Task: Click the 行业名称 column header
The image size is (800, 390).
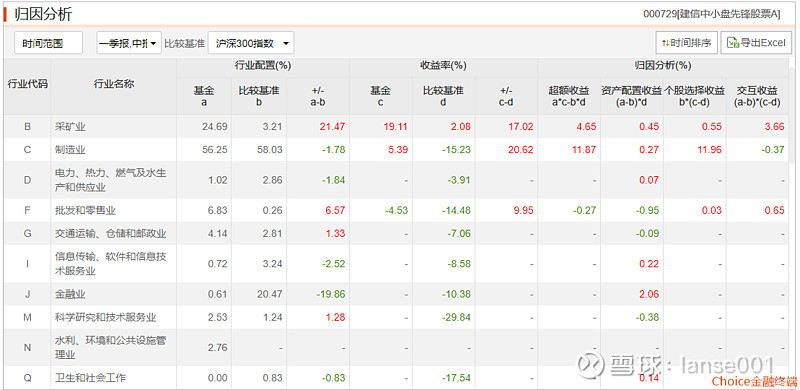Action: pos(114,85)
